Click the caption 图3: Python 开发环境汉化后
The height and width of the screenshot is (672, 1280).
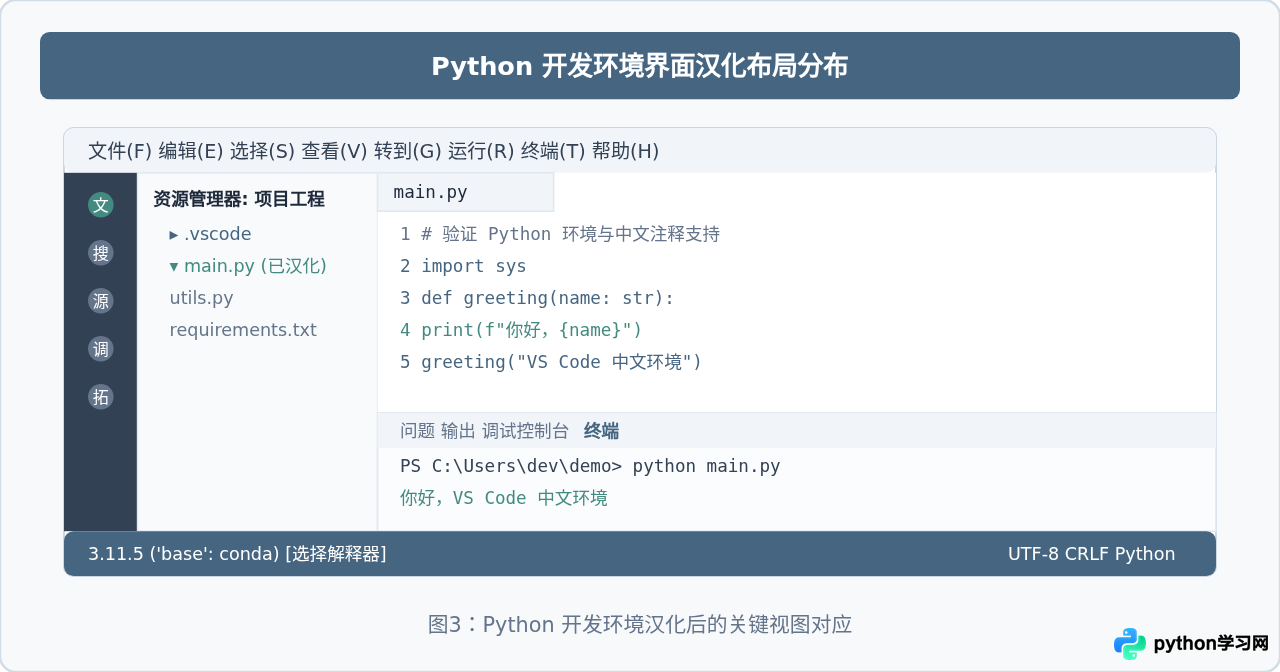(640, 625)
